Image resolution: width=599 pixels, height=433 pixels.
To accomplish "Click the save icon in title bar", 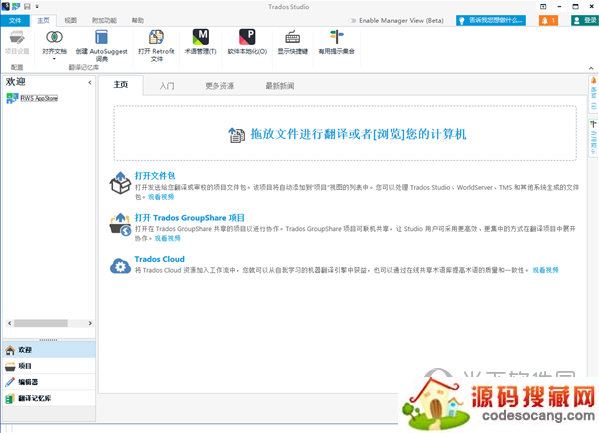I will tap(27, 6).
